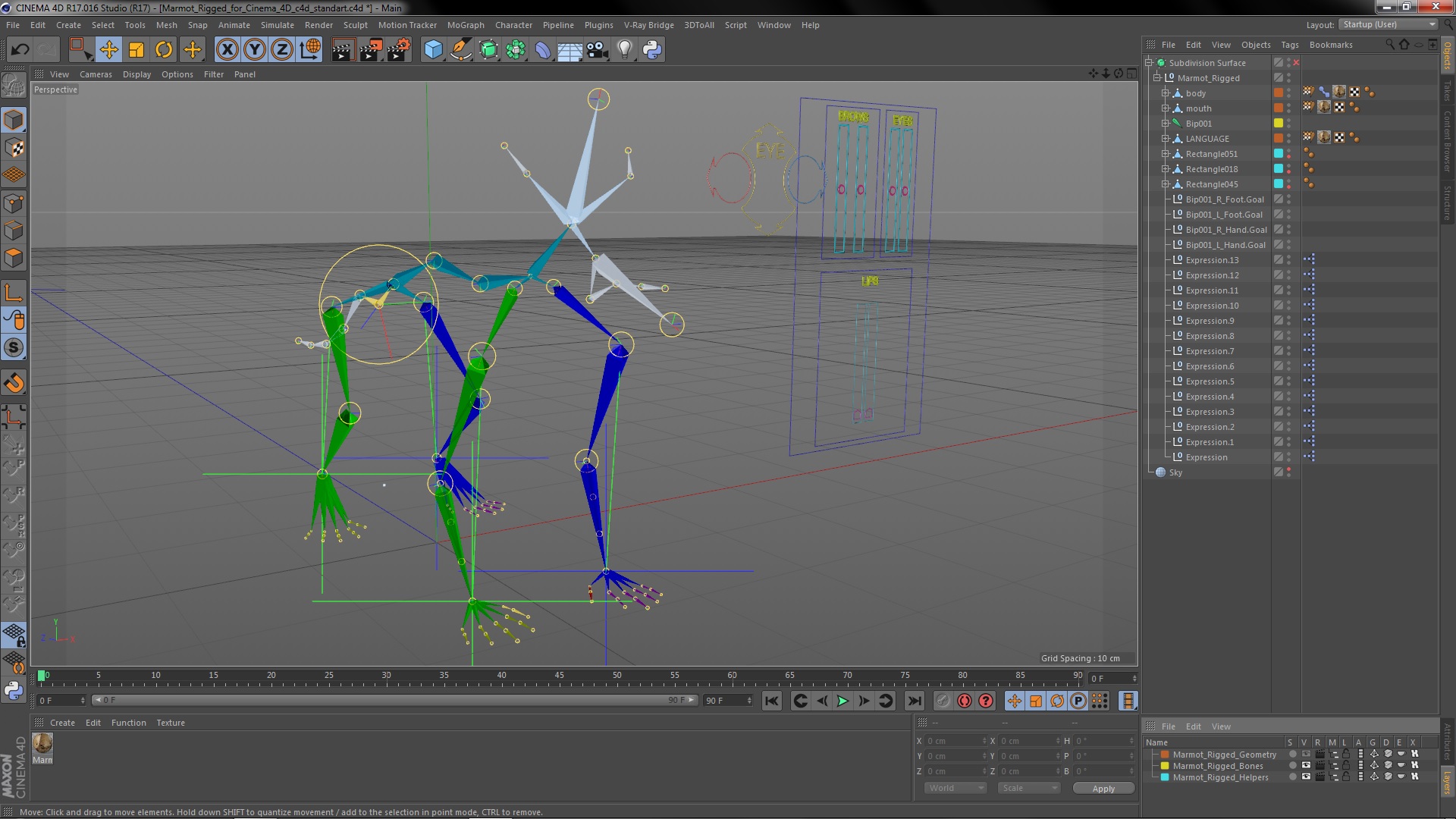Toggle the Snap S icon
The width and height of the screenshot is (1456, 819).
click(14, 348)
